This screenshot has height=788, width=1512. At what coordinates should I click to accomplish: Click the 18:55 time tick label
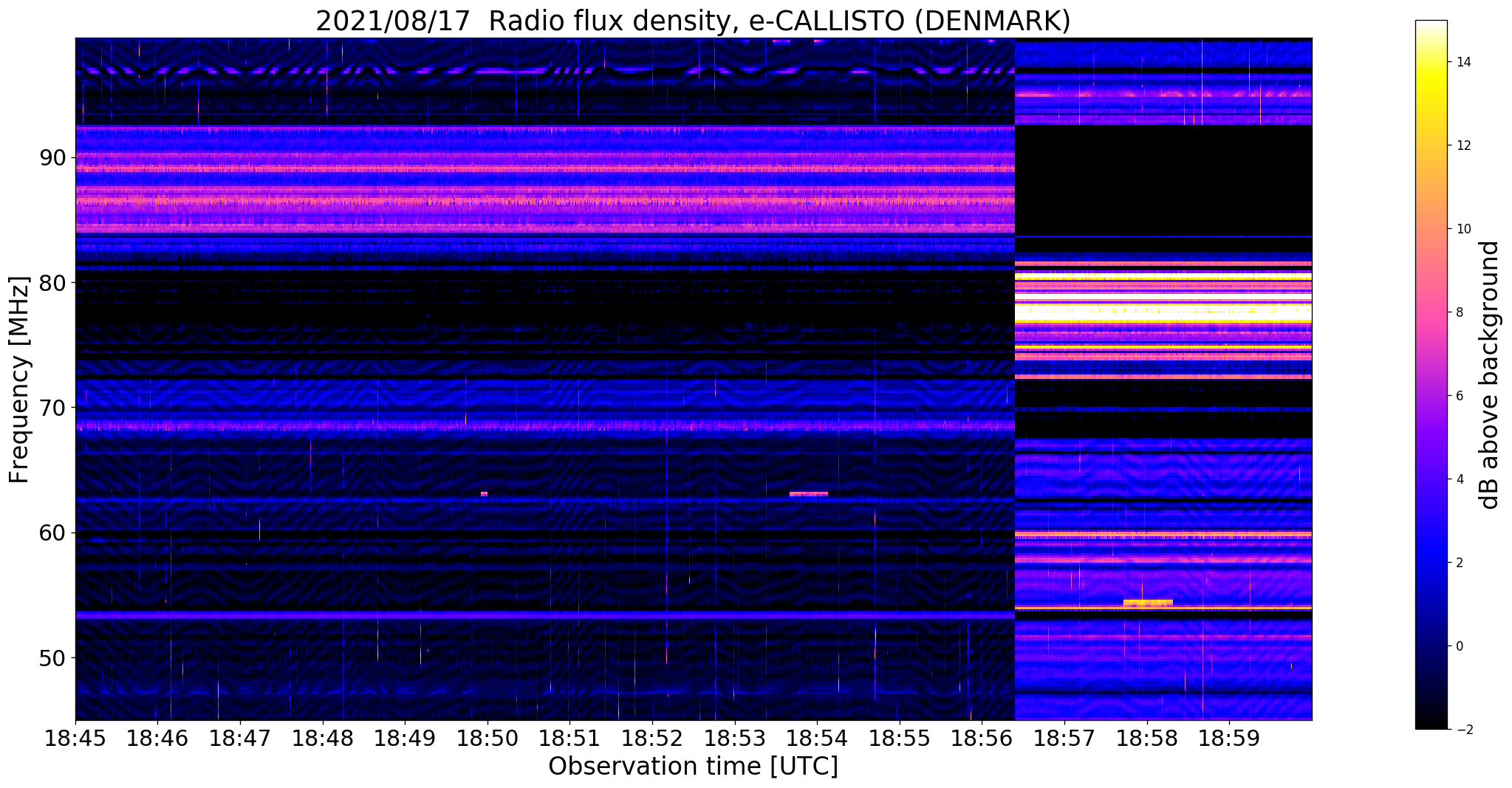899,739
